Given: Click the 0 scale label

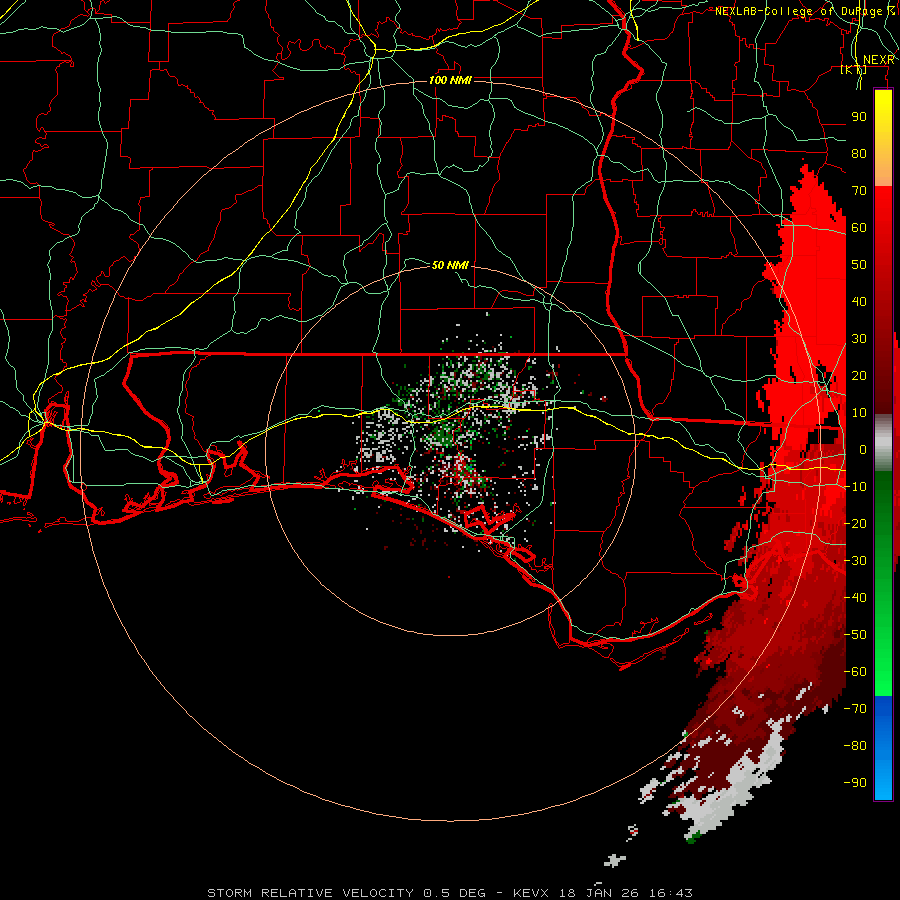Looking at the screenshot, I should 863,449.
